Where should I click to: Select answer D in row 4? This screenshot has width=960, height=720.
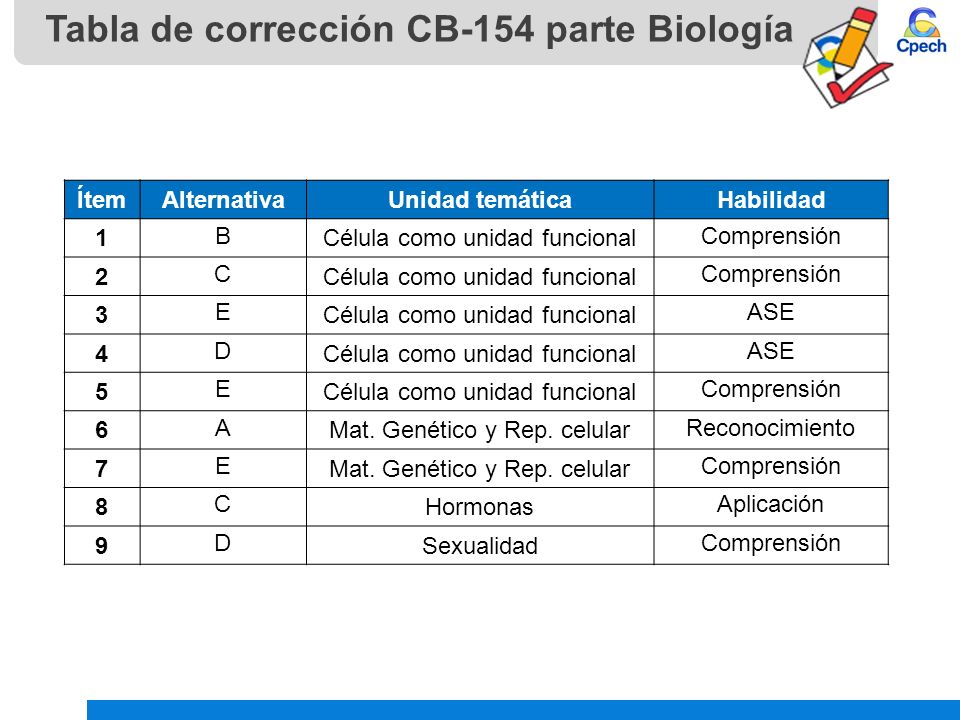[x=223, y=353]
